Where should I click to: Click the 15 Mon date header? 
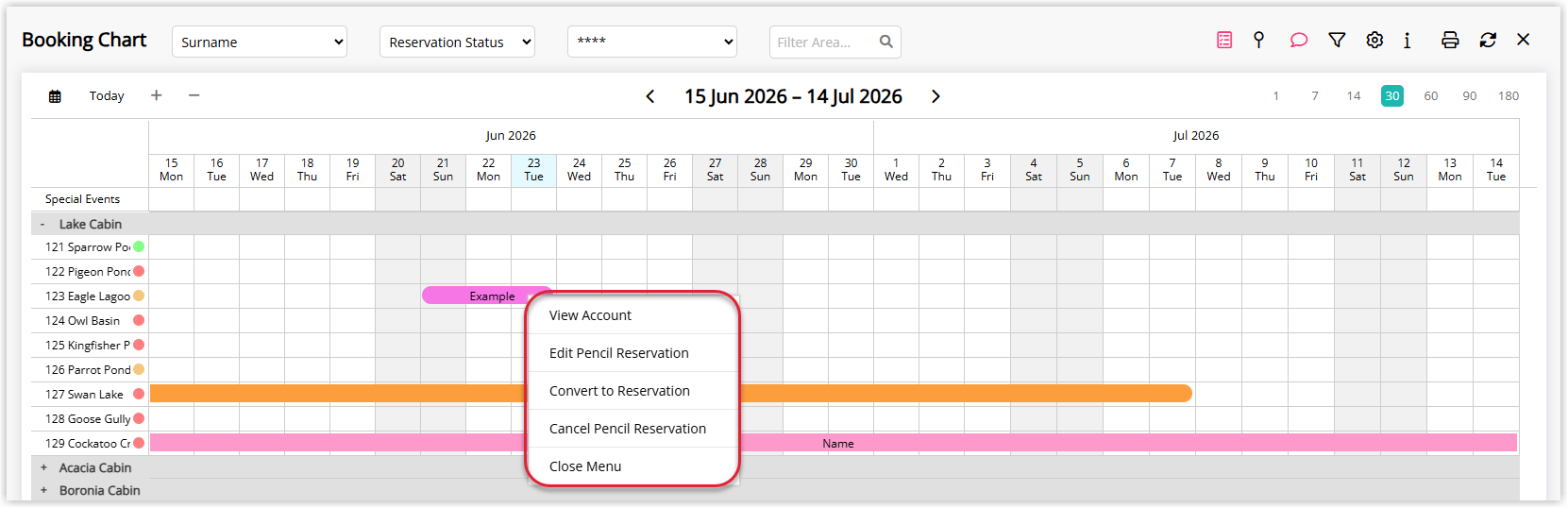[172, 170]
